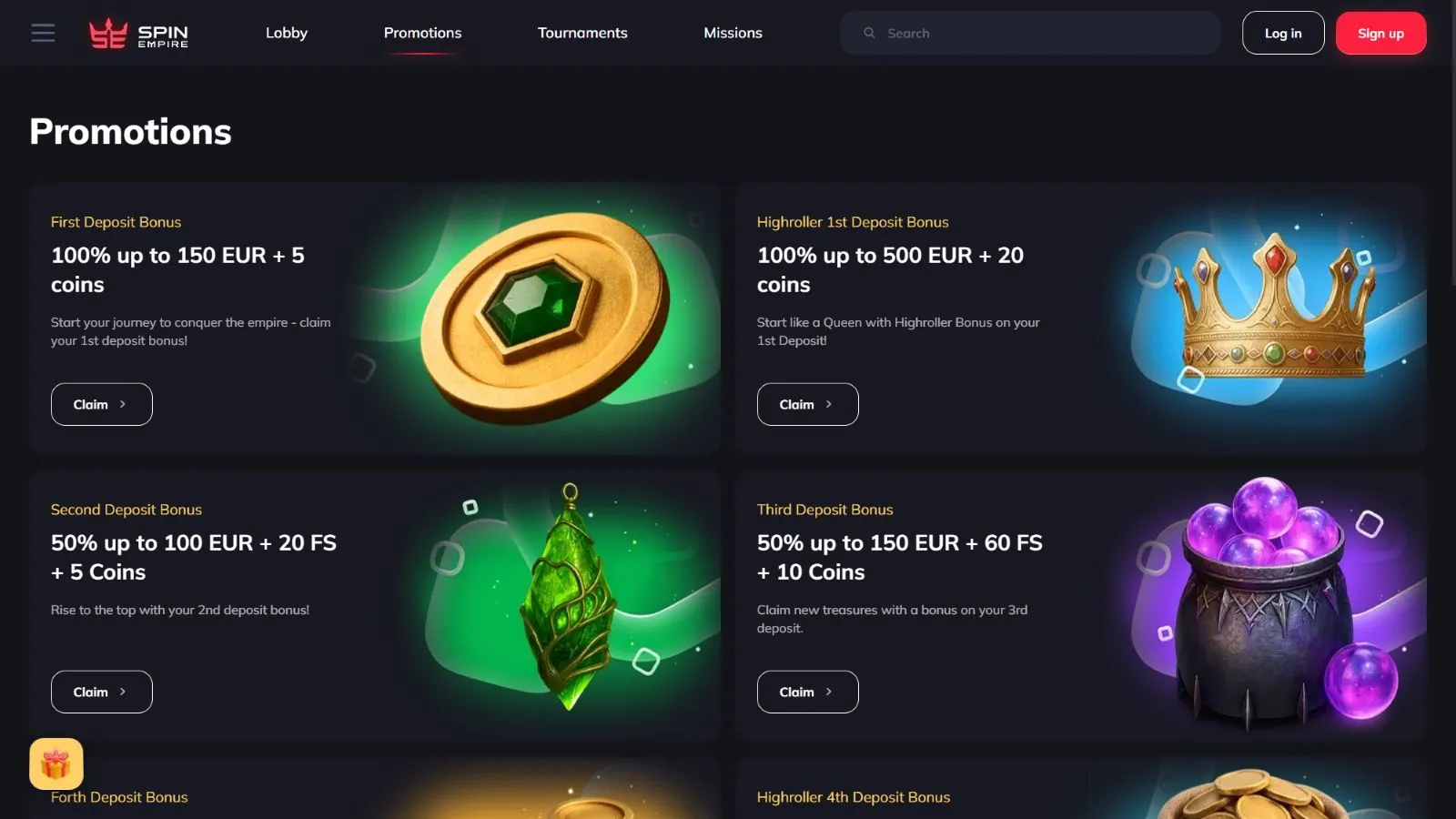Click the Spin Empire logo
The height and width of the screenshot is (819, 1456).
pyautogui.click(x=138, y=34)
